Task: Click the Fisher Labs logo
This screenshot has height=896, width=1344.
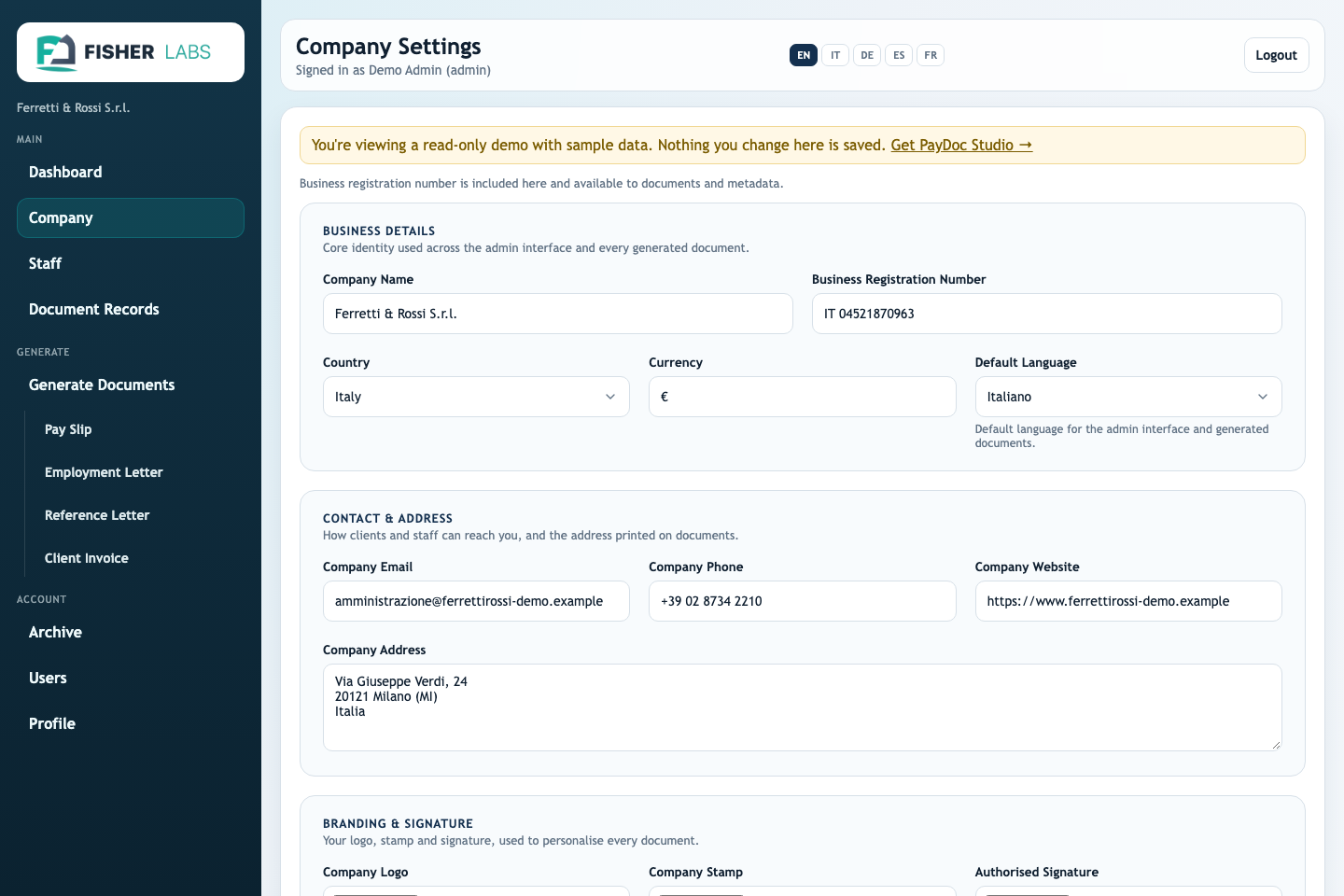Action: 131,52
